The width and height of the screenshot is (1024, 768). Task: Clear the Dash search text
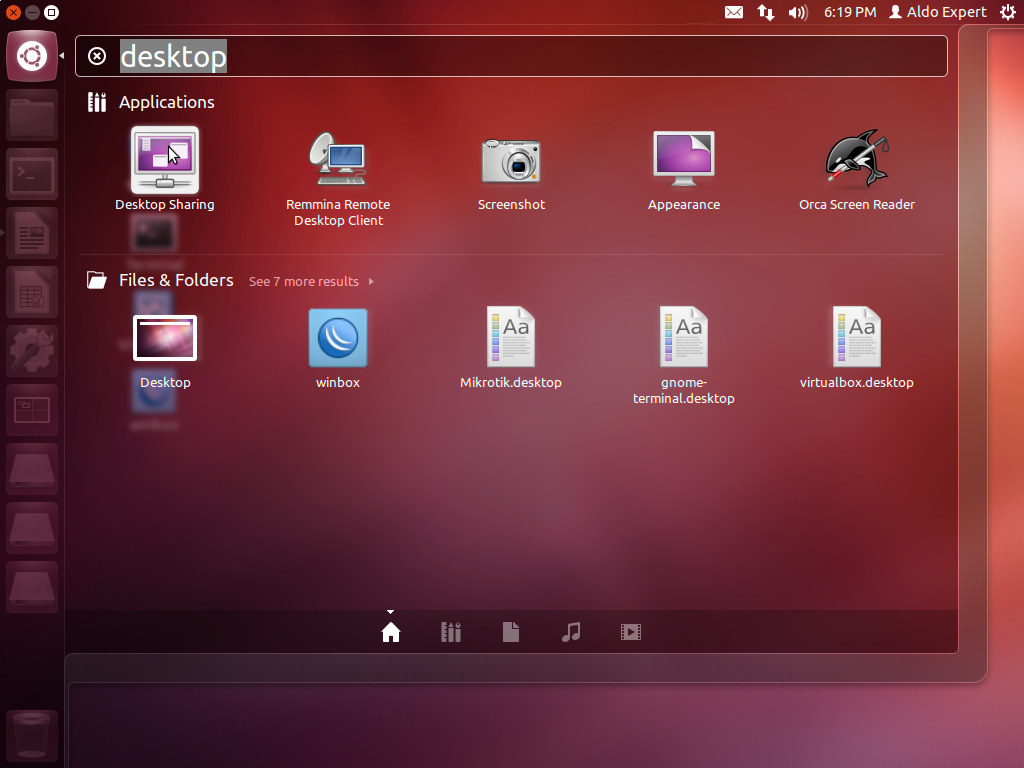click(97, 56)
